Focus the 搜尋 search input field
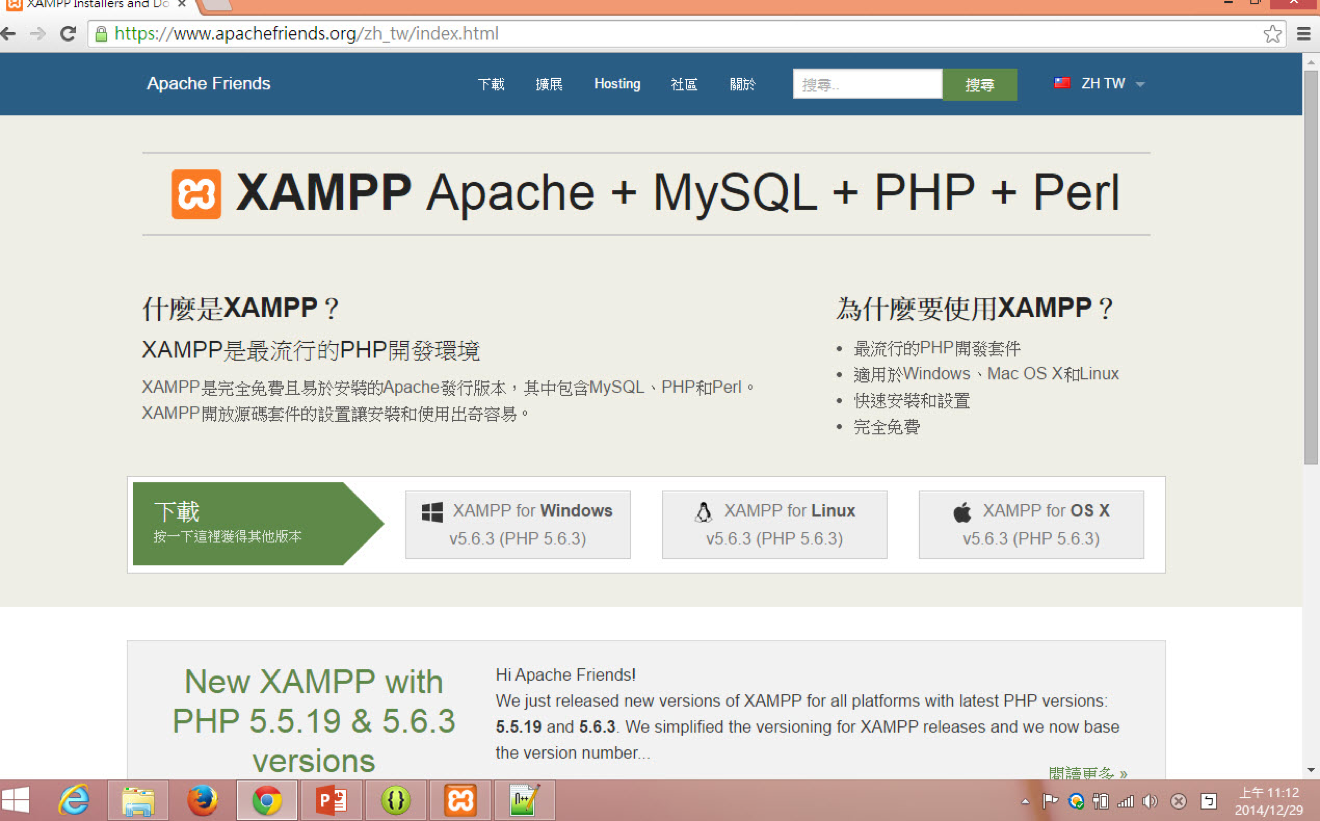The height and width of the screenshot is (821, 1320). tap(867, 84)
